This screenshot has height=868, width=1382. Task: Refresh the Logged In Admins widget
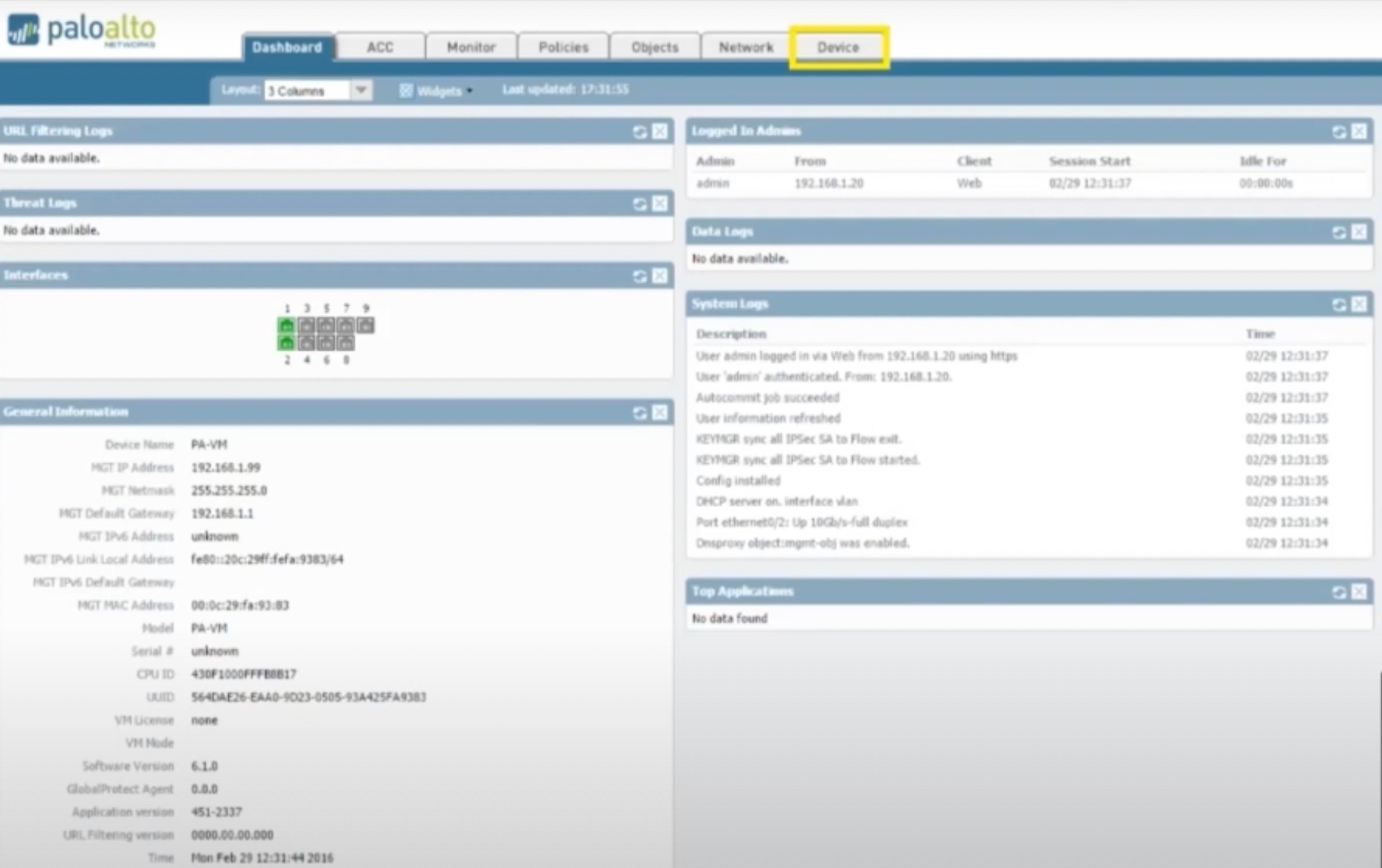pos(1339,132)
